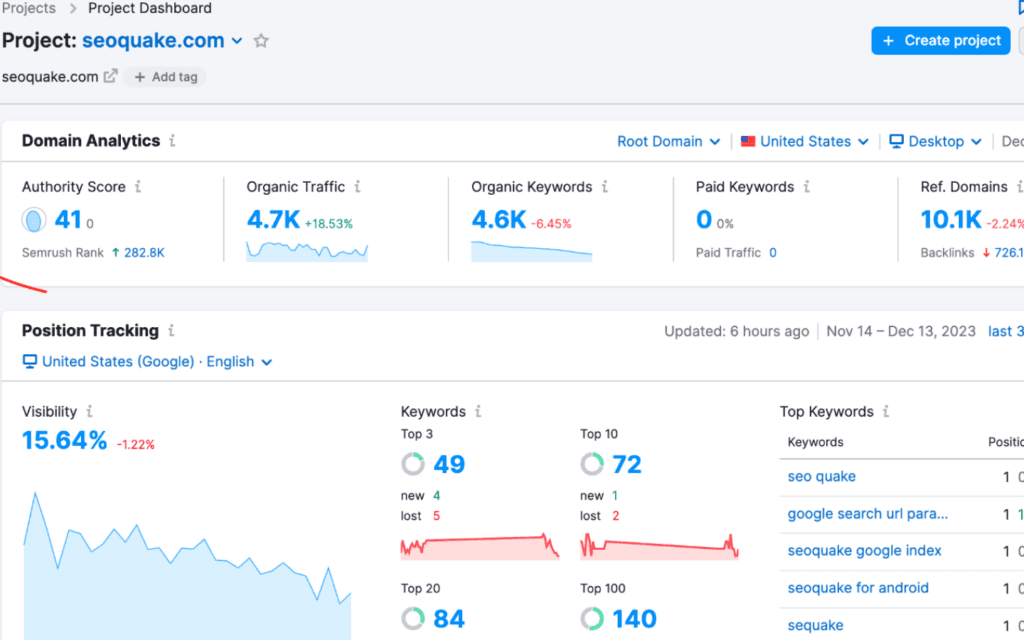
Task: Open Top 20 keywords count 84
Action: pos(449,618)
